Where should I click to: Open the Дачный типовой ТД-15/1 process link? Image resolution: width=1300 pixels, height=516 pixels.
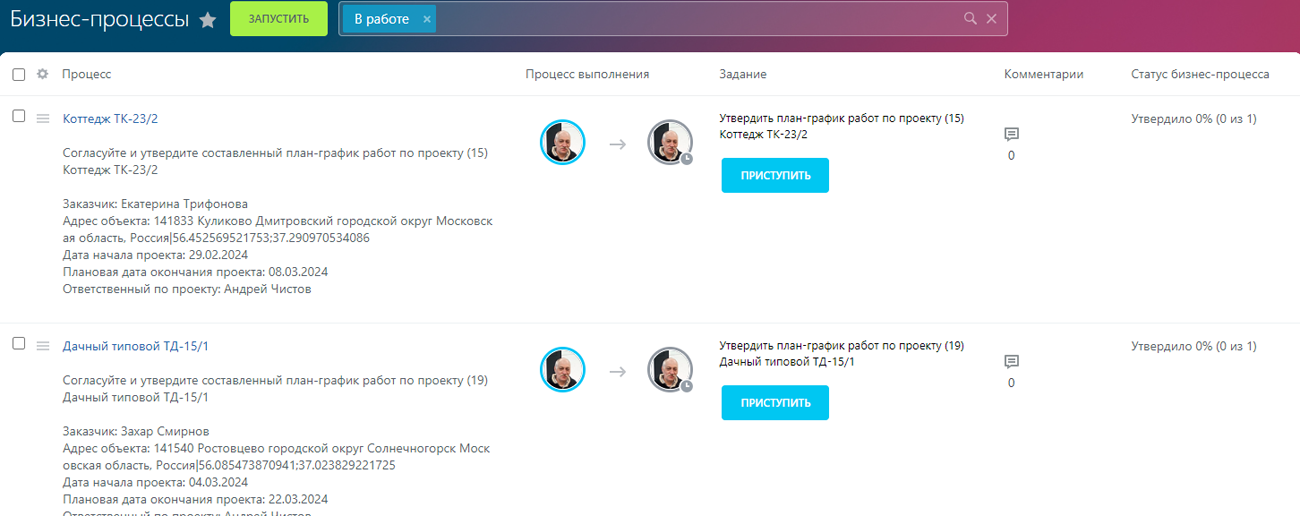point(135,346)
